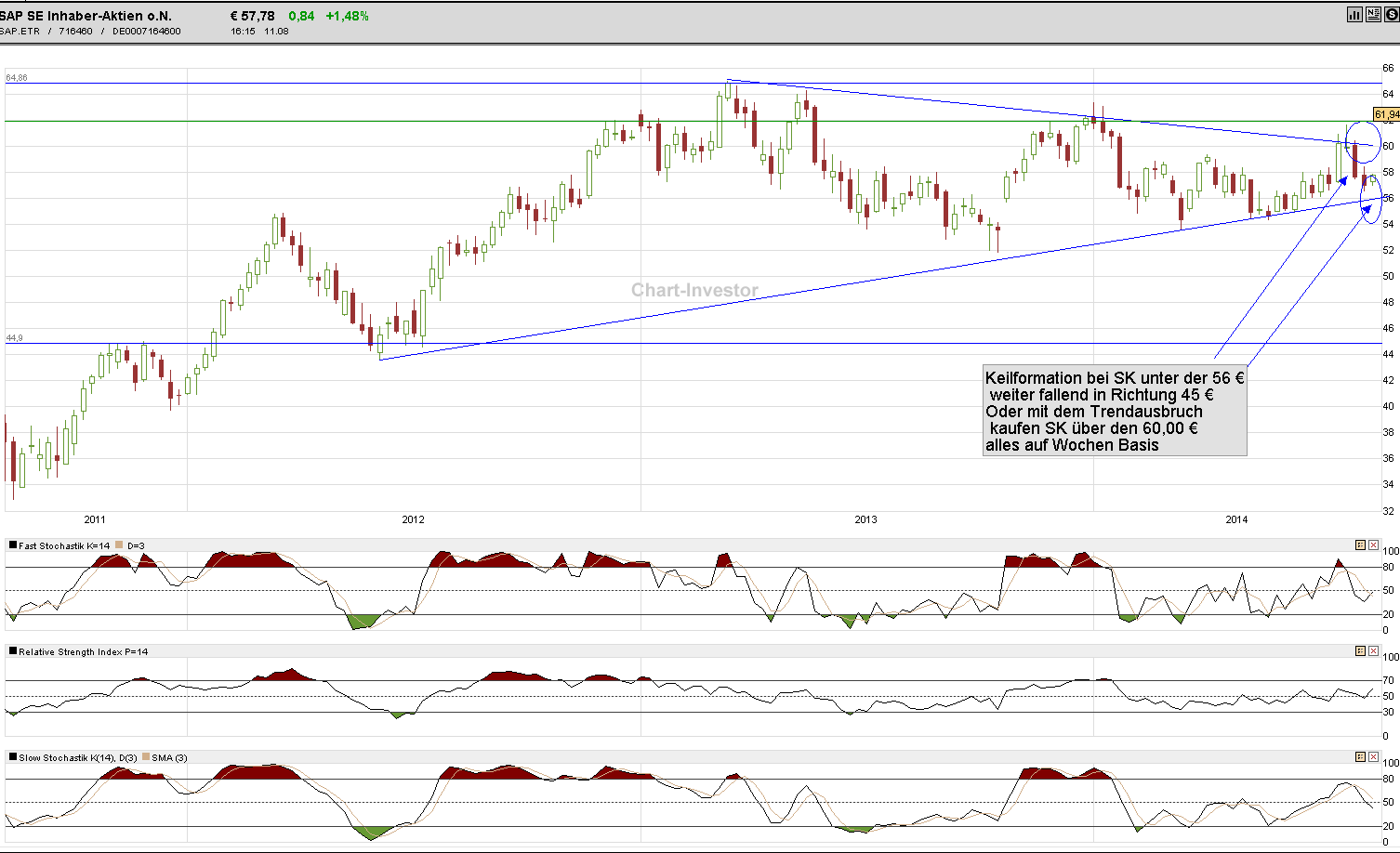
Task: Close the Slow Stochastik indicator panel
Action: click(1373, 757)
